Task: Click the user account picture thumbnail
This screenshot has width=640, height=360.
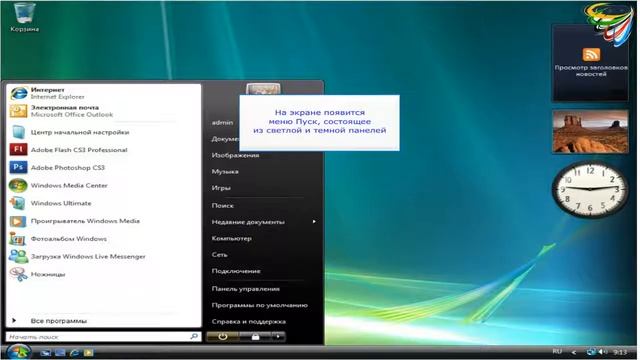Action: (263, 89)
